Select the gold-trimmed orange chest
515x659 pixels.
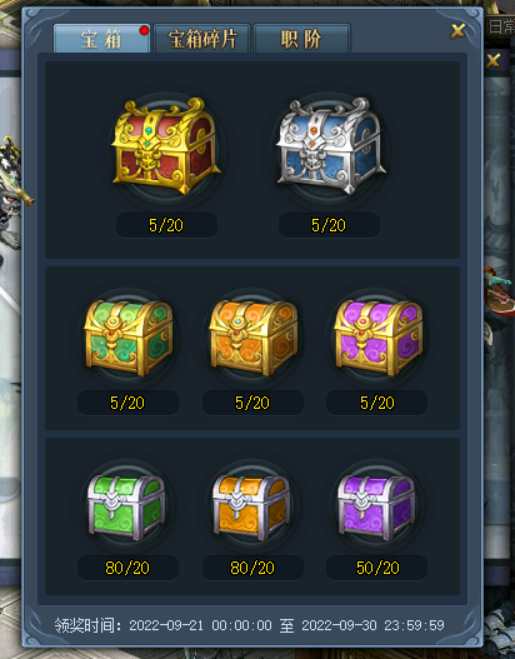[253, 338]
